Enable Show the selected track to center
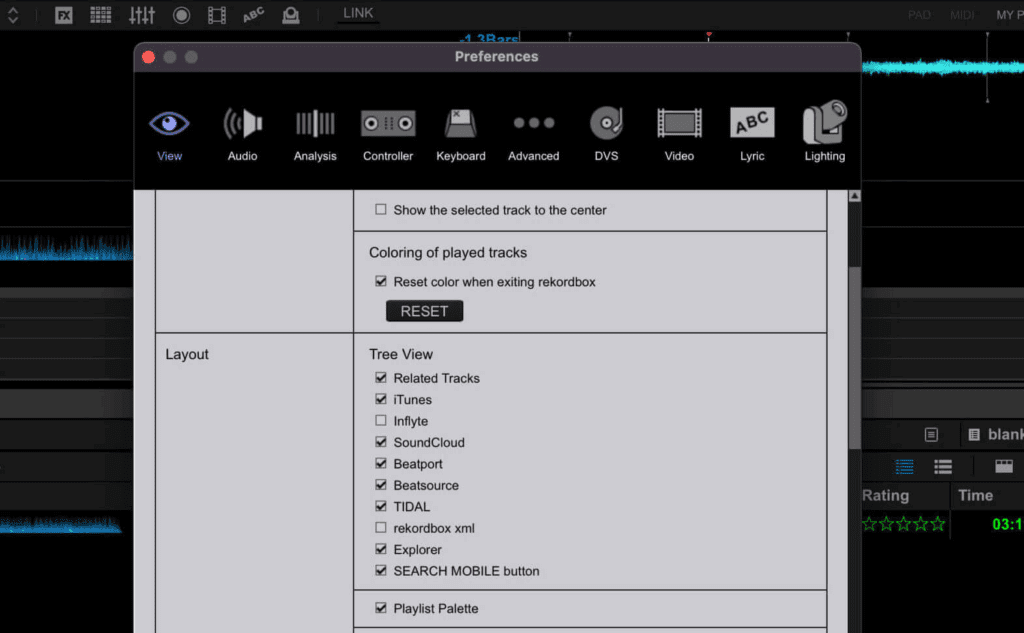The width and height of the screenshot is (1024, 633). (381, 210)
